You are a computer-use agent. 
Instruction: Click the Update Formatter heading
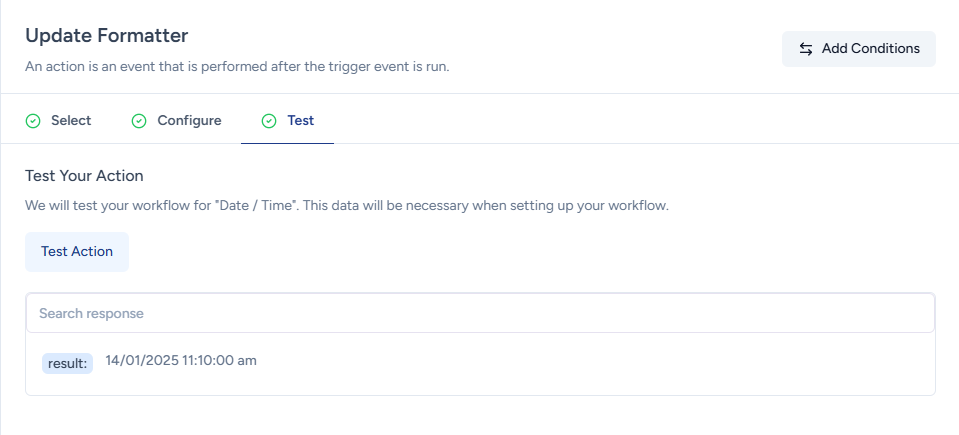click(x=107, y=36)
